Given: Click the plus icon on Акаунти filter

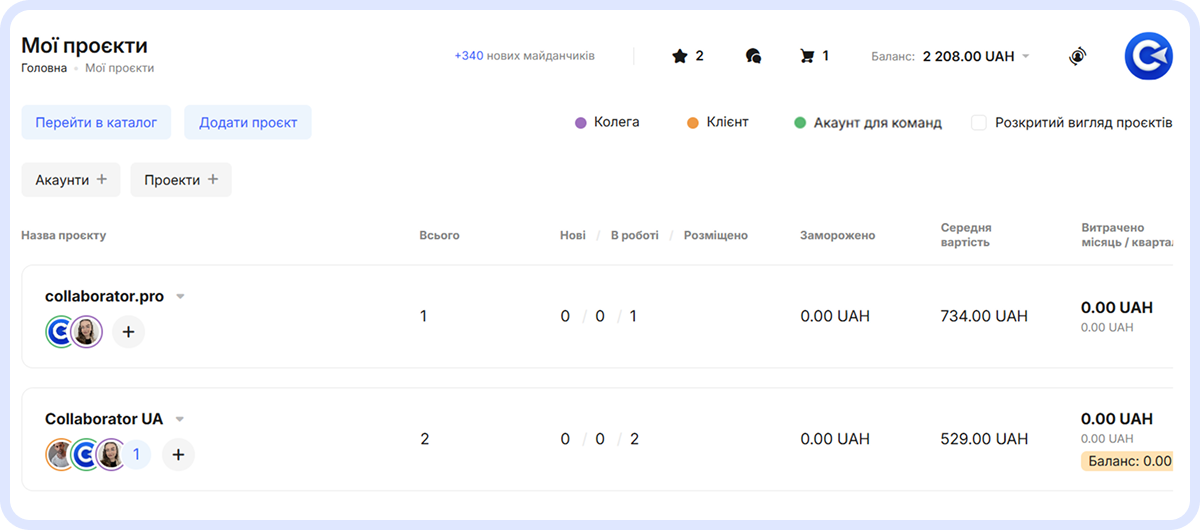Looking at the screenshot, I should click(x=101, y=180).
